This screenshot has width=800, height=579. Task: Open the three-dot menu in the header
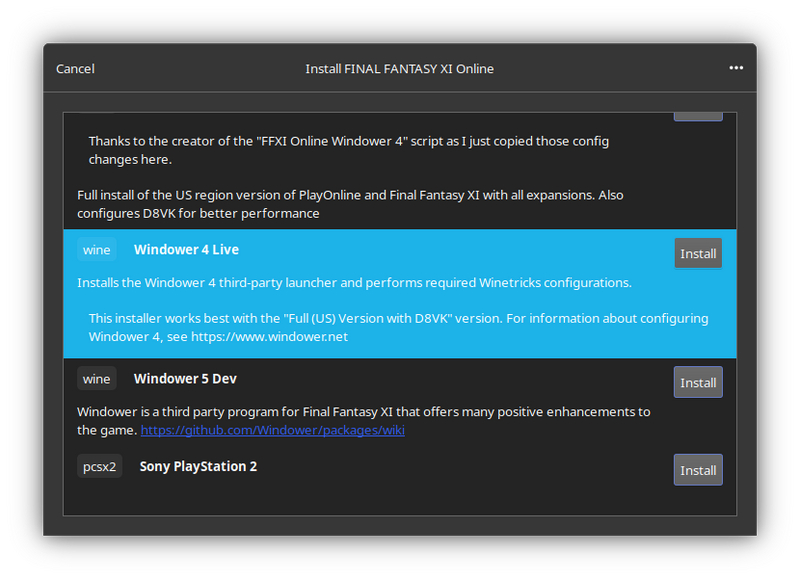pos(736,68)
